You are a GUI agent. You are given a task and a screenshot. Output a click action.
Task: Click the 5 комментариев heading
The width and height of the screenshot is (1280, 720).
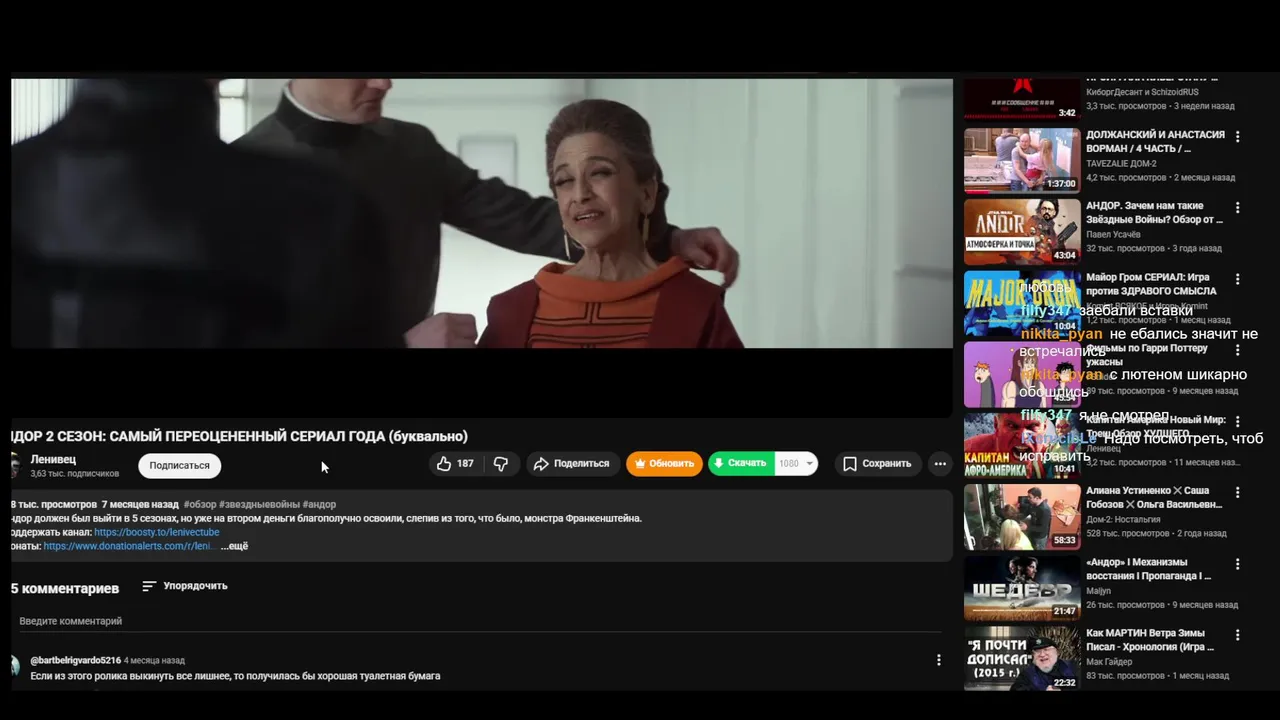[65, 588]
